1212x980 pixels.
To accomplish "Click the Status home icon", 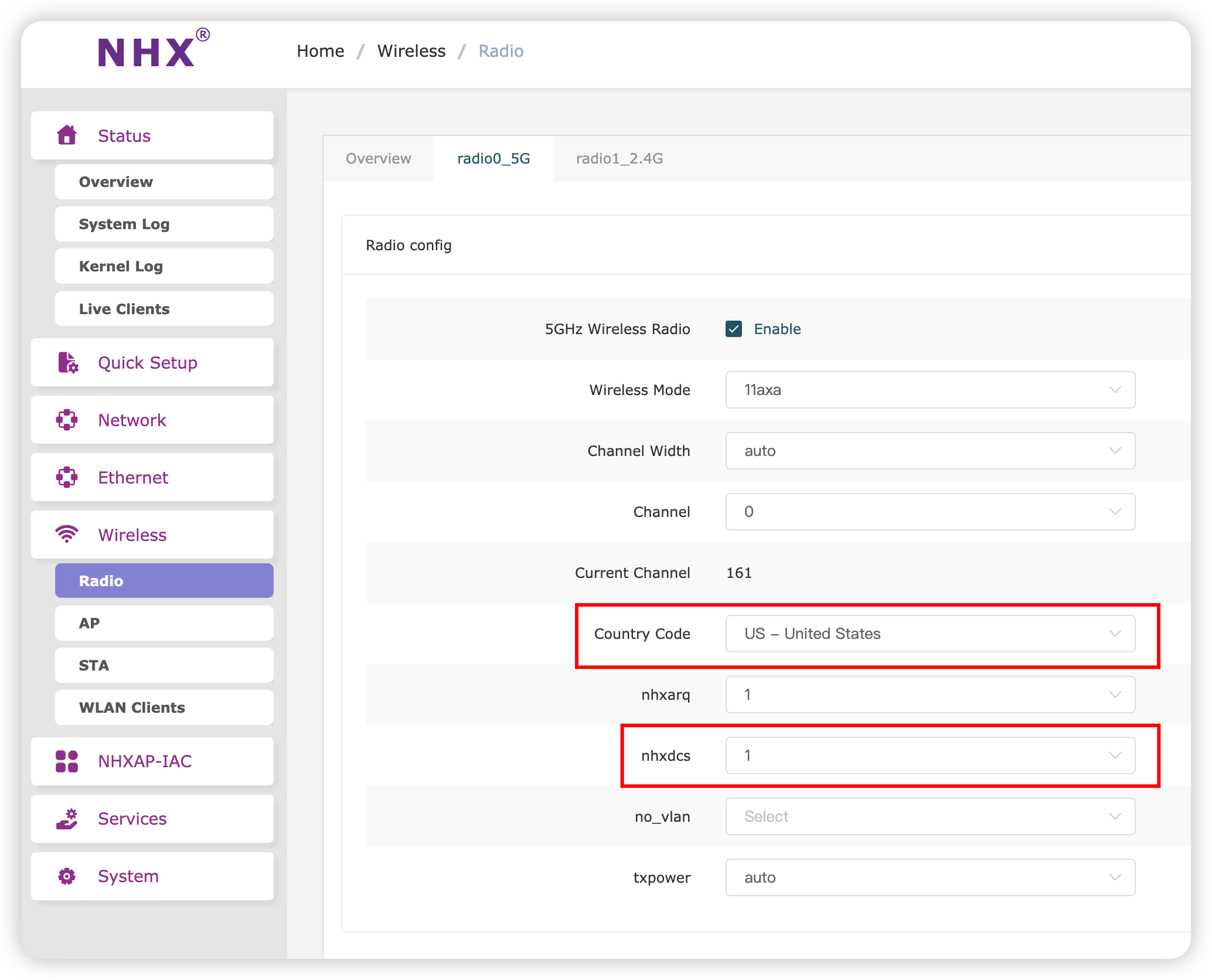I will pyautogui.click(x=67, y=135).
